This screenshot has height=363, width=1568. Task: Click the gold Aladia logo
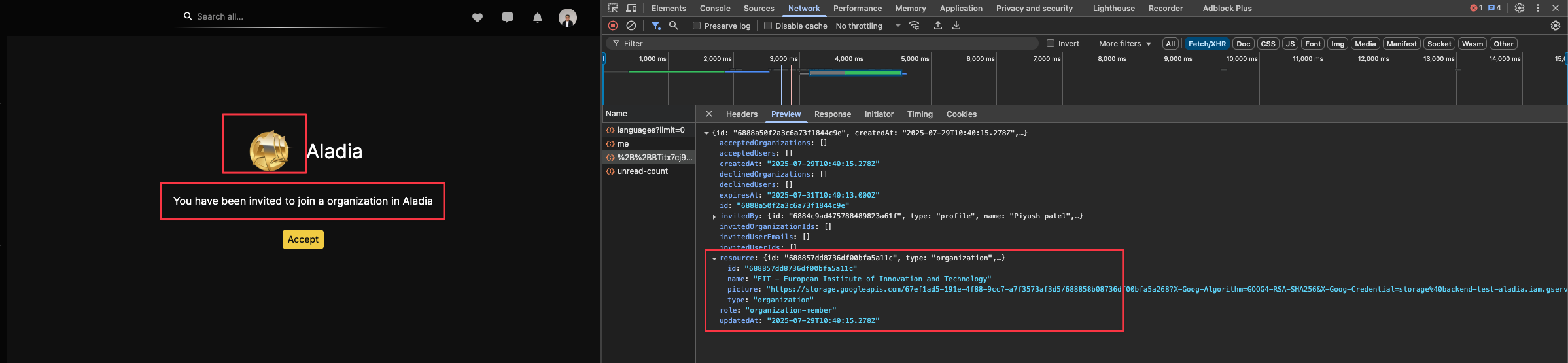point(269,151)
